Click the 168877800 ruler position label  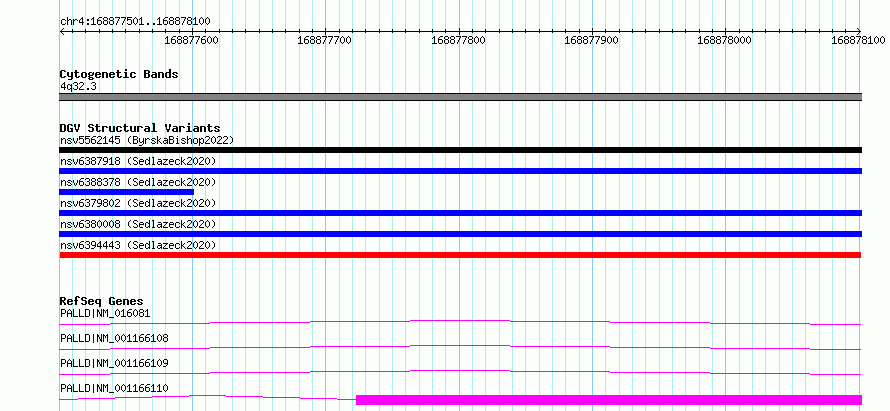[459, 40]
